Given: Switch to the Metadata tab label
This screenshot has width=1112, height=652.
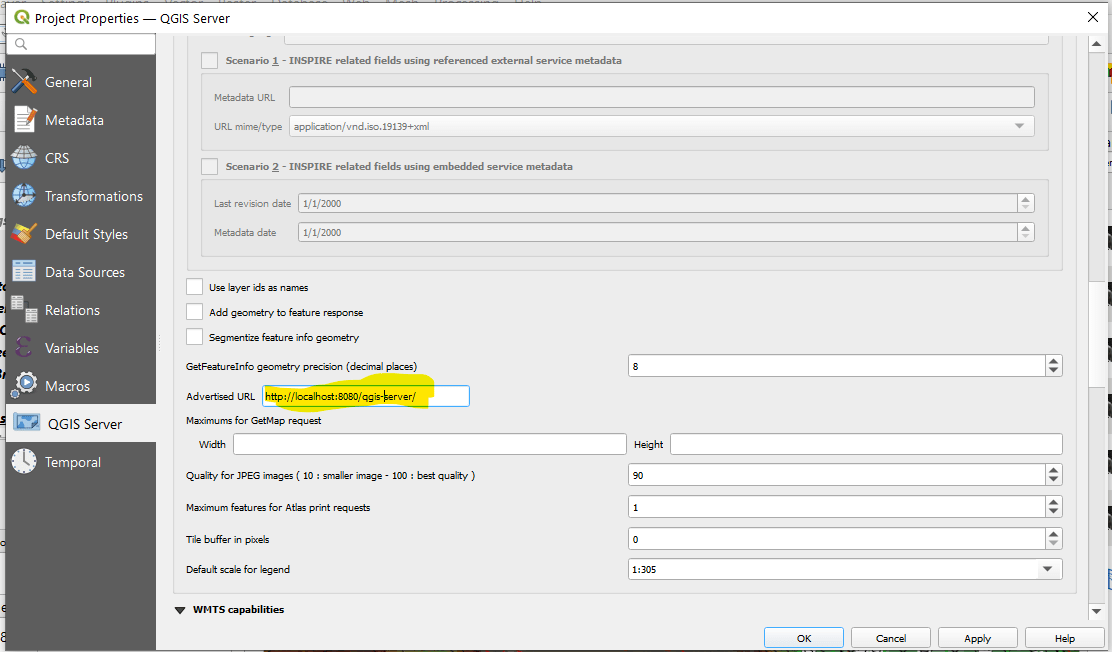Looking at the screenshot, I should click(74, 121).
